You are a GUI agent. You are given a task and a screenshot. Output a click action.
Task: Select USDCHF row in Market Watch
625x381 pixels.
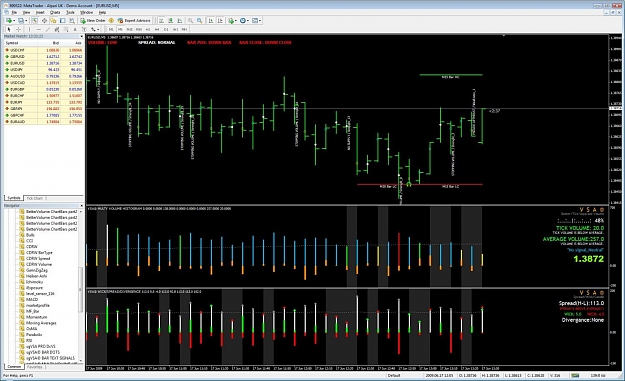[44, 50]
